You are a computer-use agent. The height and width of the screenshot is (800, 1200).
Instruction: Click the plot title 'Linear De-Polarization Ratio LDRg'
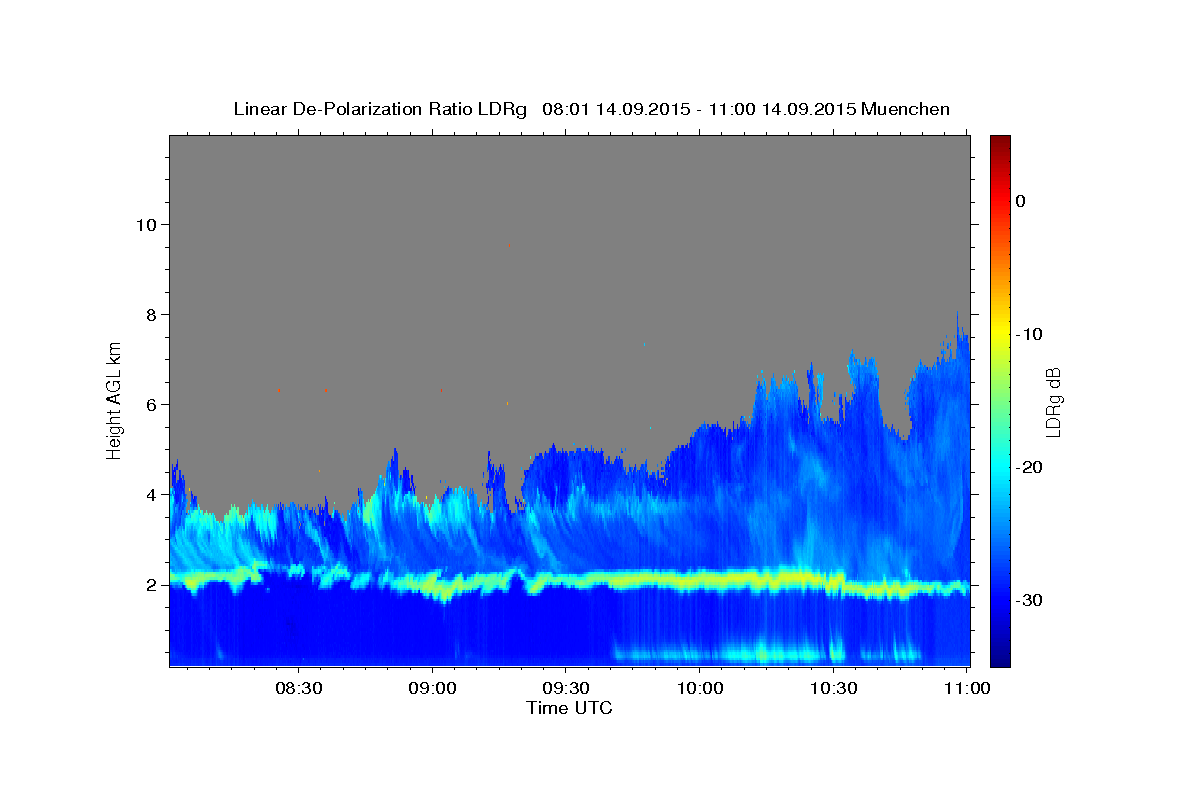[380, 109]
